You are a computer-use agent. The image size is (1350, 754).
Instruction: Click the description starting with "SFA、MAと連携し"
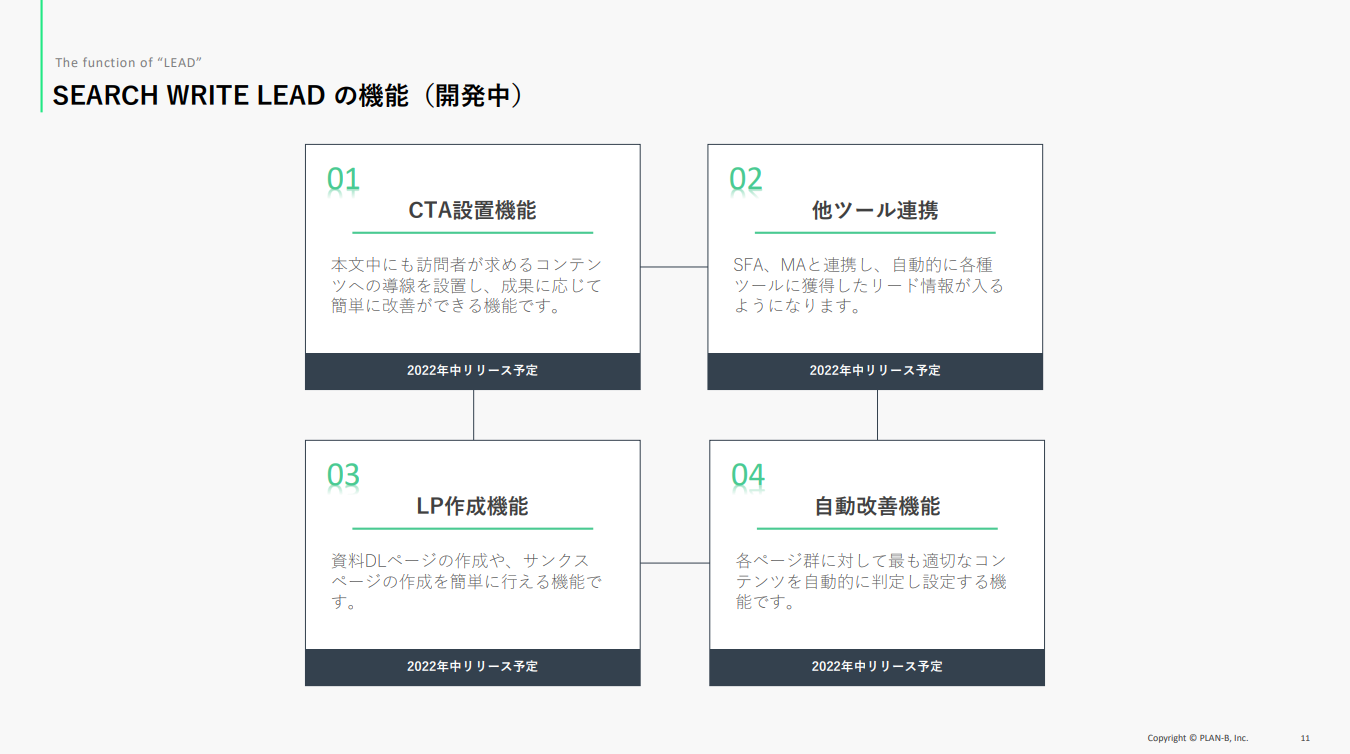tap(868, 286)
